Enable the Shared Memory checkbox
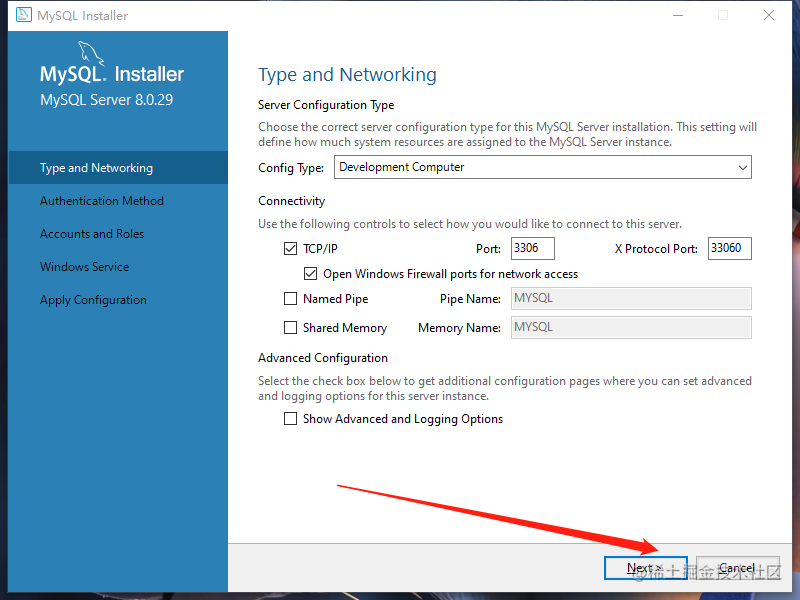Screen dimensions: 800x600 tap(290, 328)
